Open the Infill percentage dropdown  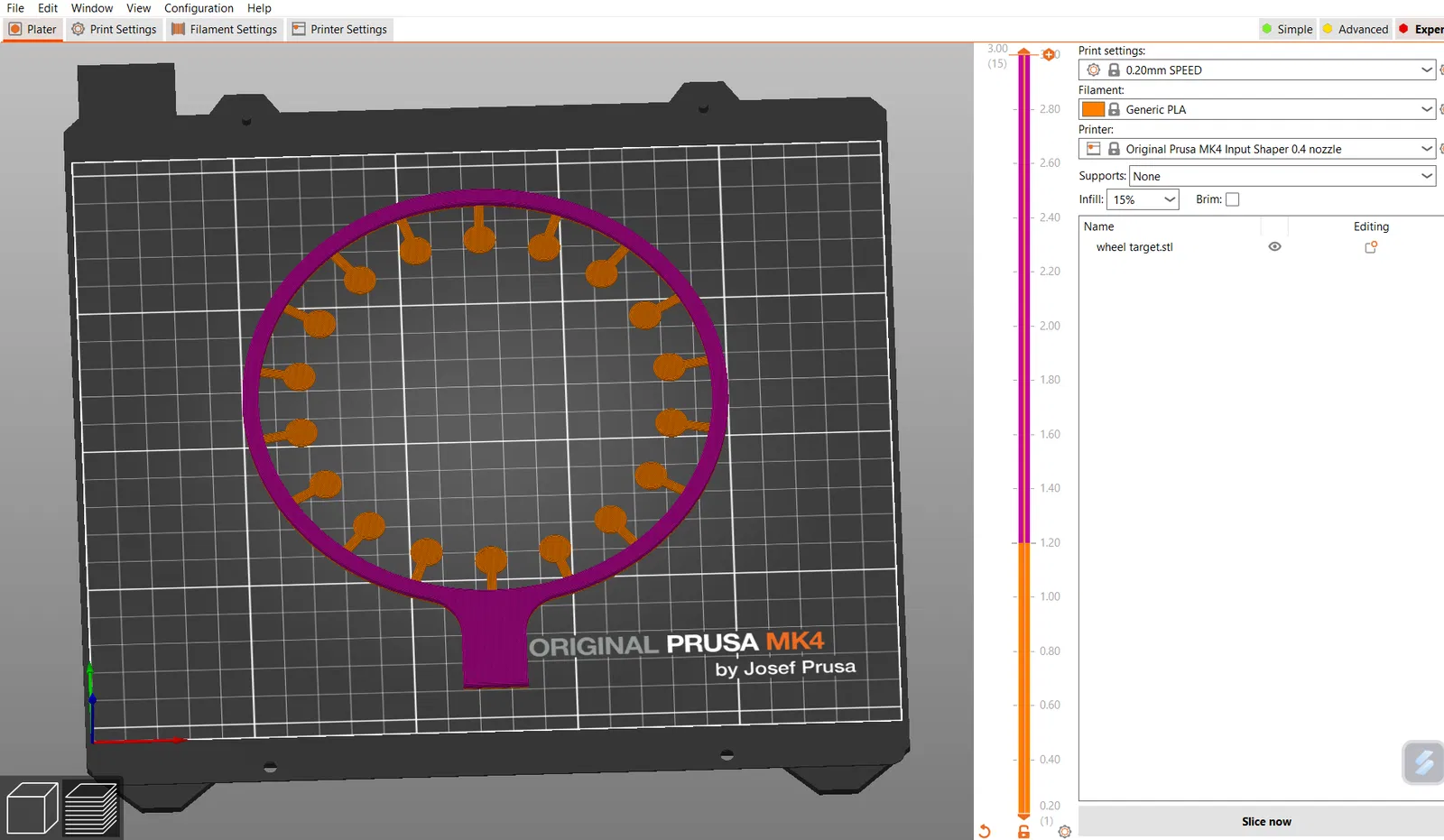(1143, 199)
